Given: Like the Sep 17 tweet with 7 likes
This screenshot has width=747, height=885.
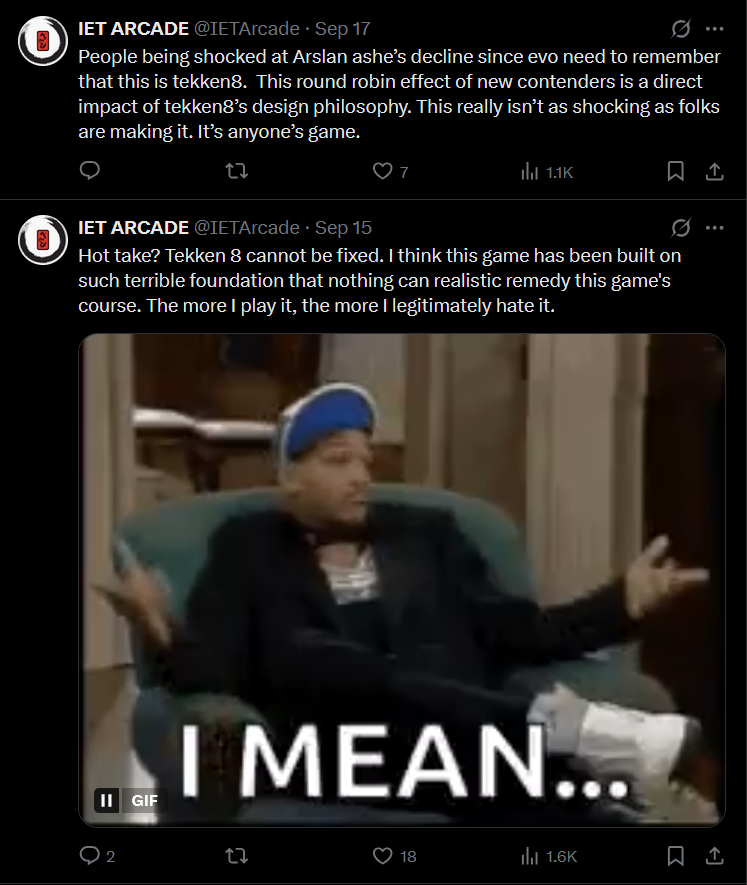Looking at the screenshot, I should [391, 171].
